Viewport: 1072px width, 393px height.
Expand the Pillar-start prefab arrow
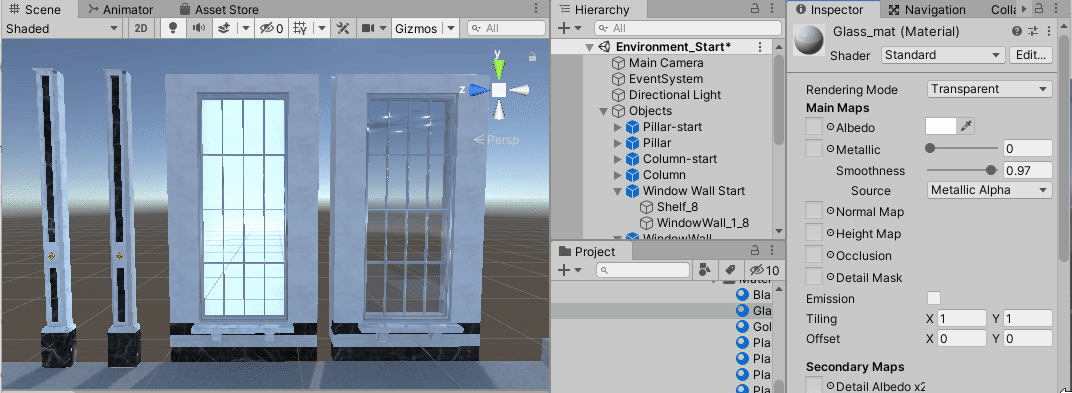coord(617,127)
